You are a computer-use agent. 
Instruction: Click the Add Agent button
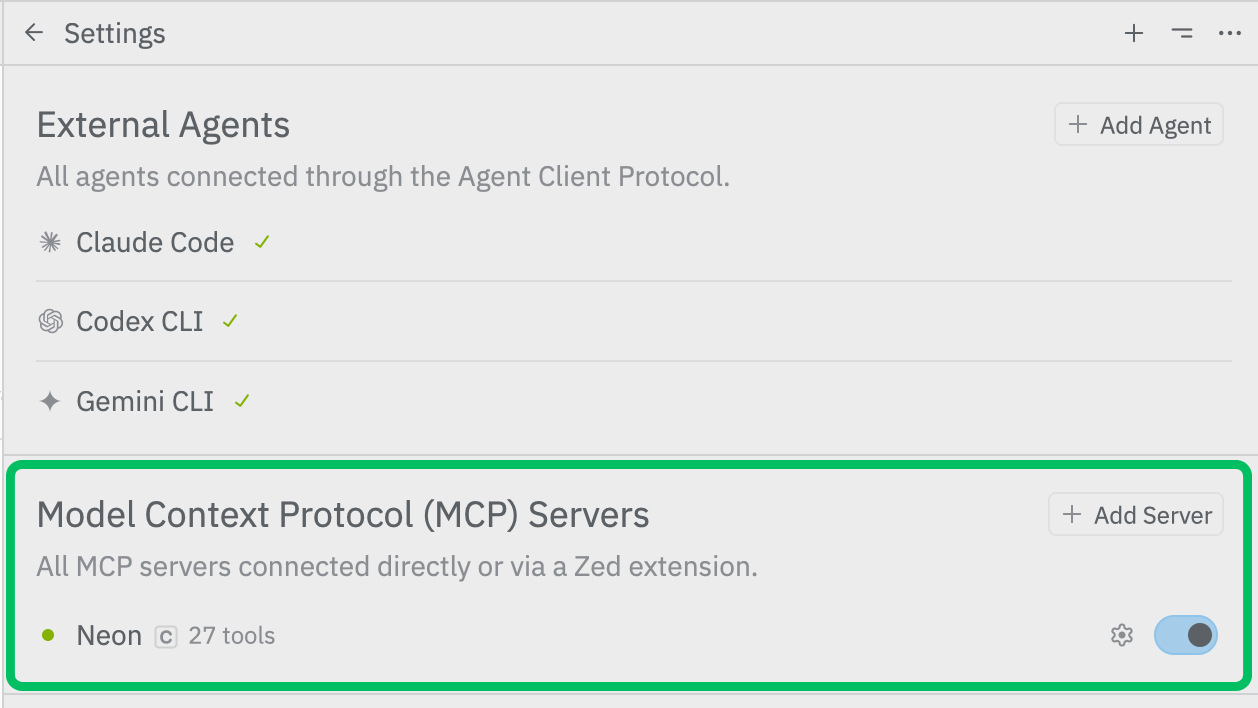coord(1139,125)
